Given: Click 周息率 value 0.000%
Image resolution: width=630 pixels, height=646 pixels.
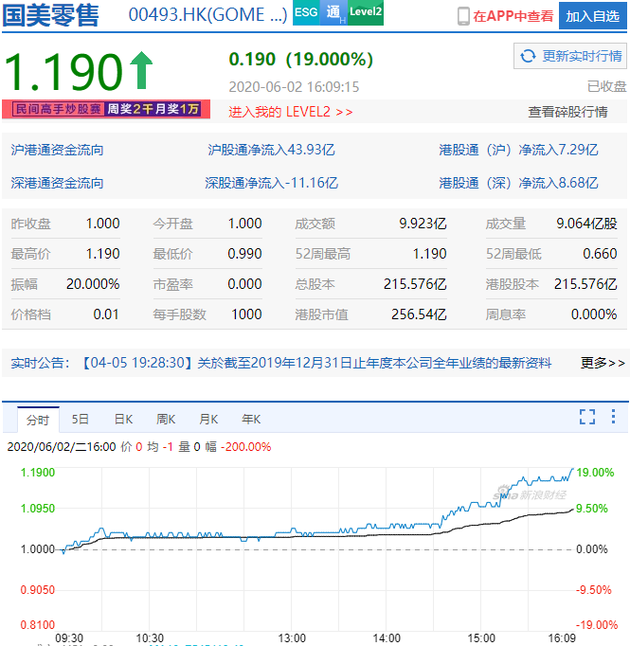Looking at the screenshot, I should pos(594,314).
